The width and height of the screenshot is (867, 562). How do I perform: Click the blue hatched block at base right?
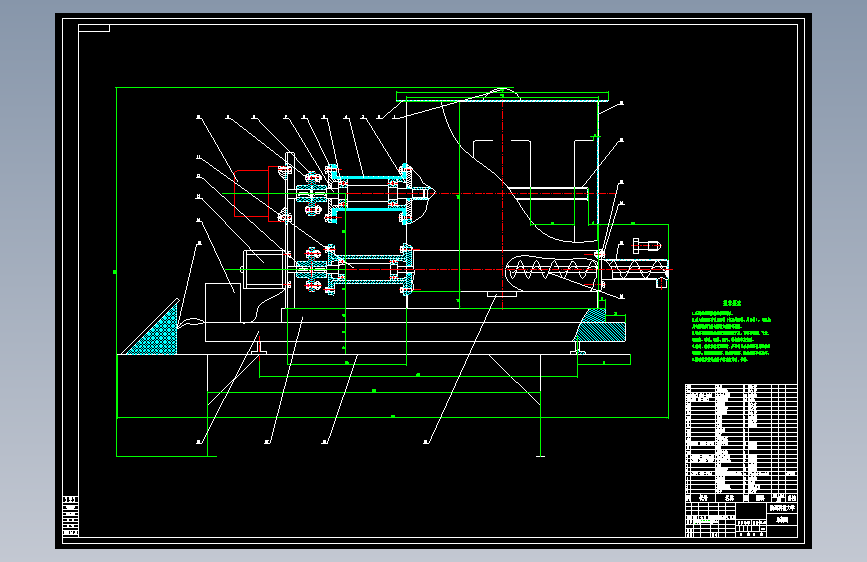click(x=600, y=325)
